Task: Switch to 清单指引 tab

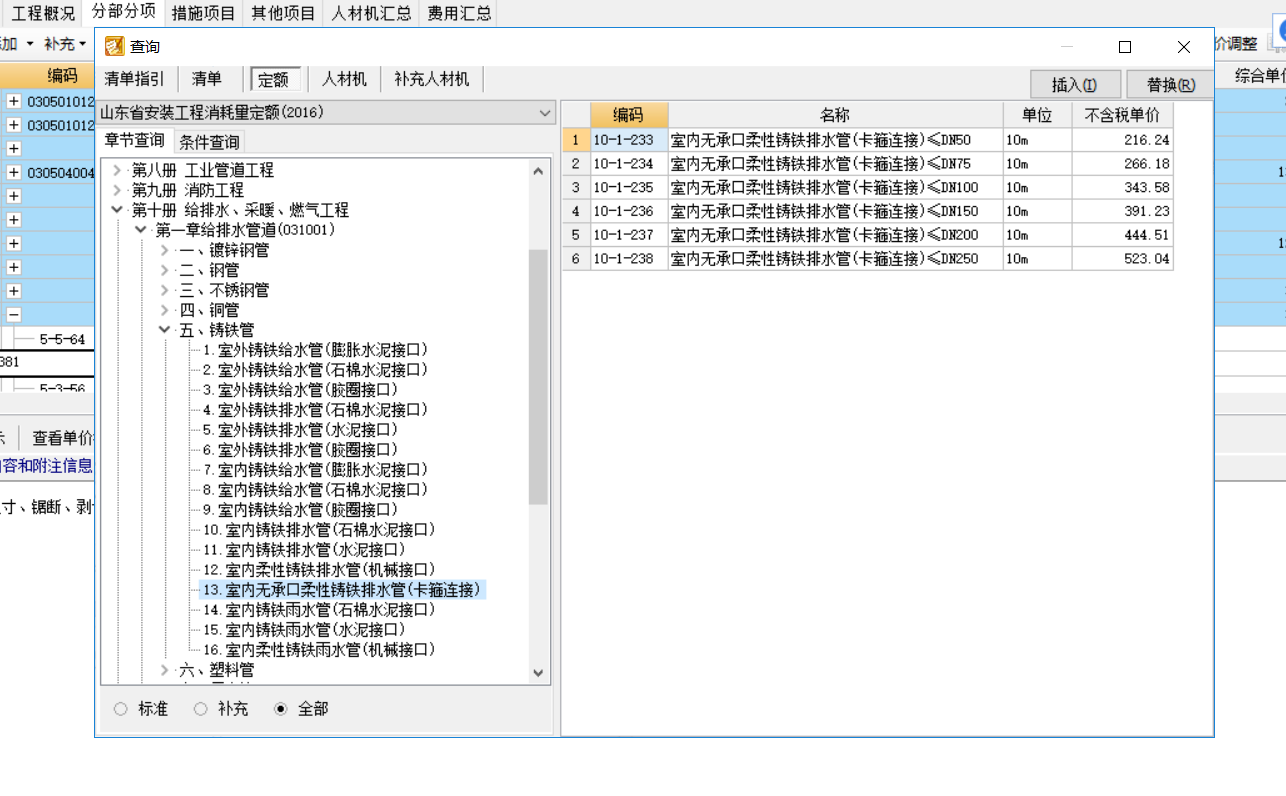Action: tap(135, 79)
